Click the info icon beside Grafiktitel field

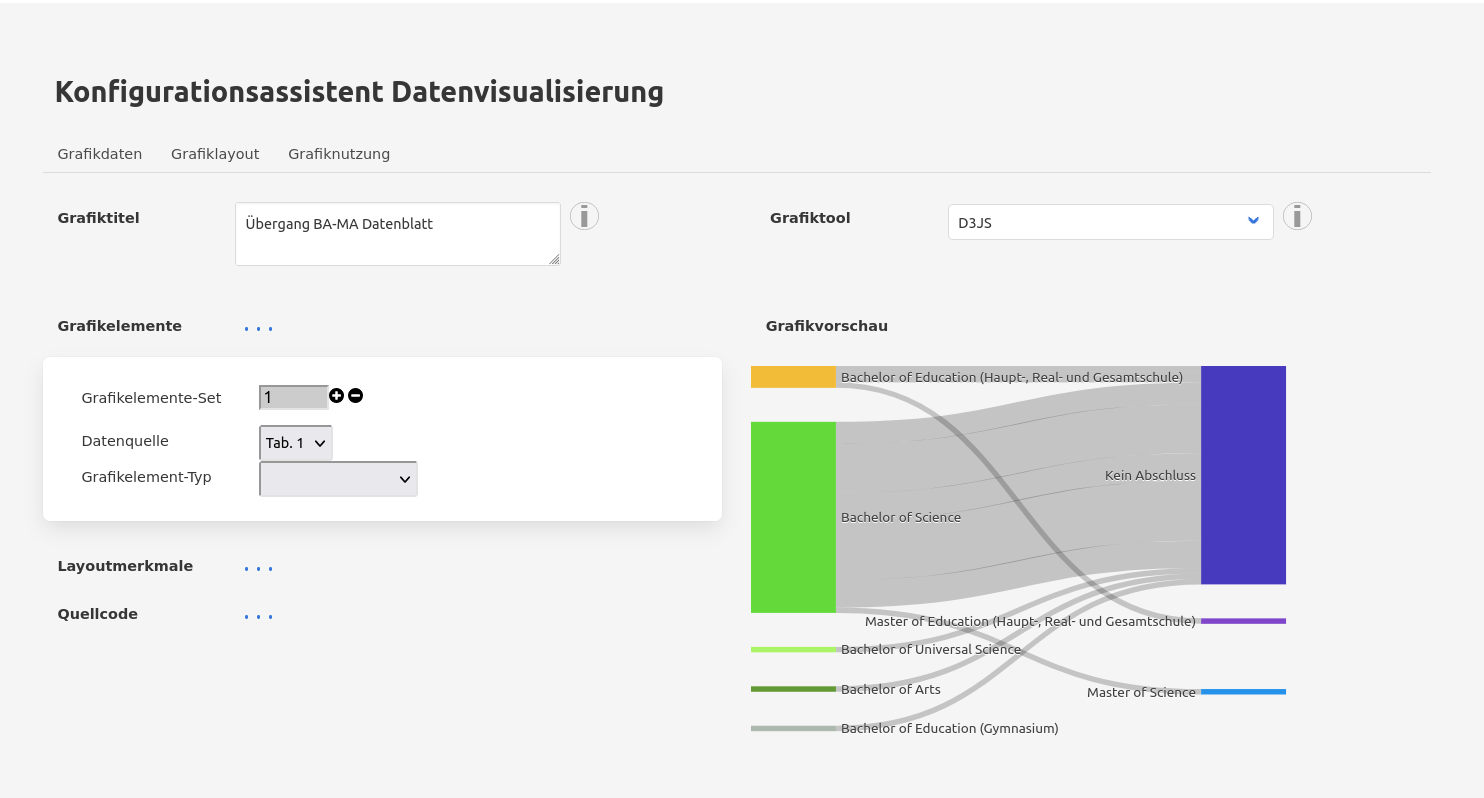click(x=584, y=216)
